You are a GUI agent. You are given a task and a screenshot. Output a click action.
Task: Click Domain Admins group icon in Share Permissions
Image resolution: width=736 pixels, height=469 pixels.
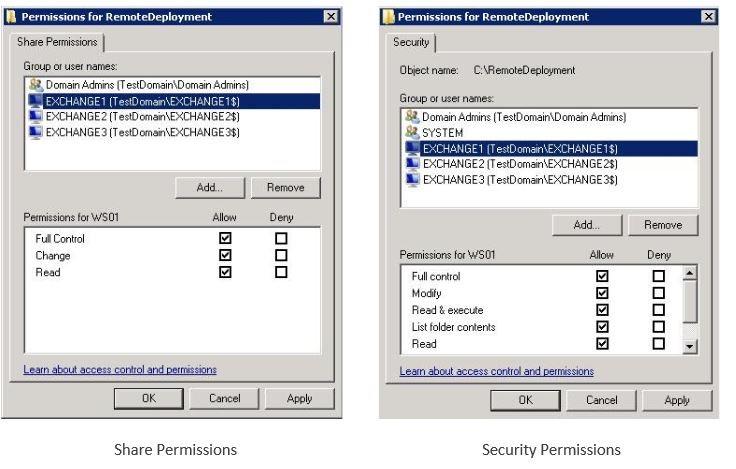36,86
